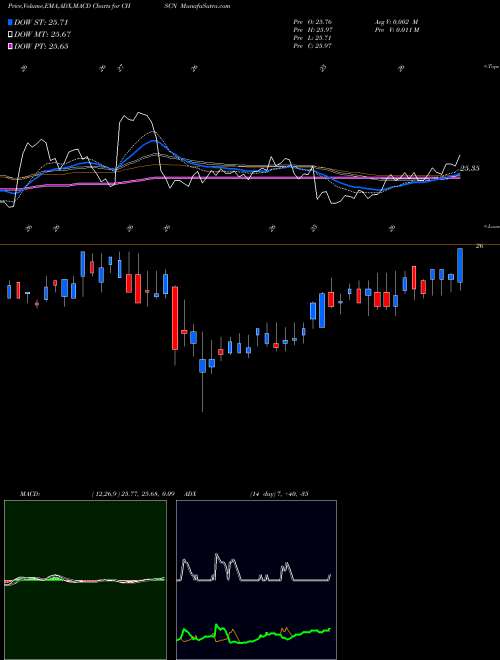This screenshot has height=660, width=500.
Task: Click the large red bearish candlestick
Action: pyautogui.click(x=175, y=318)
